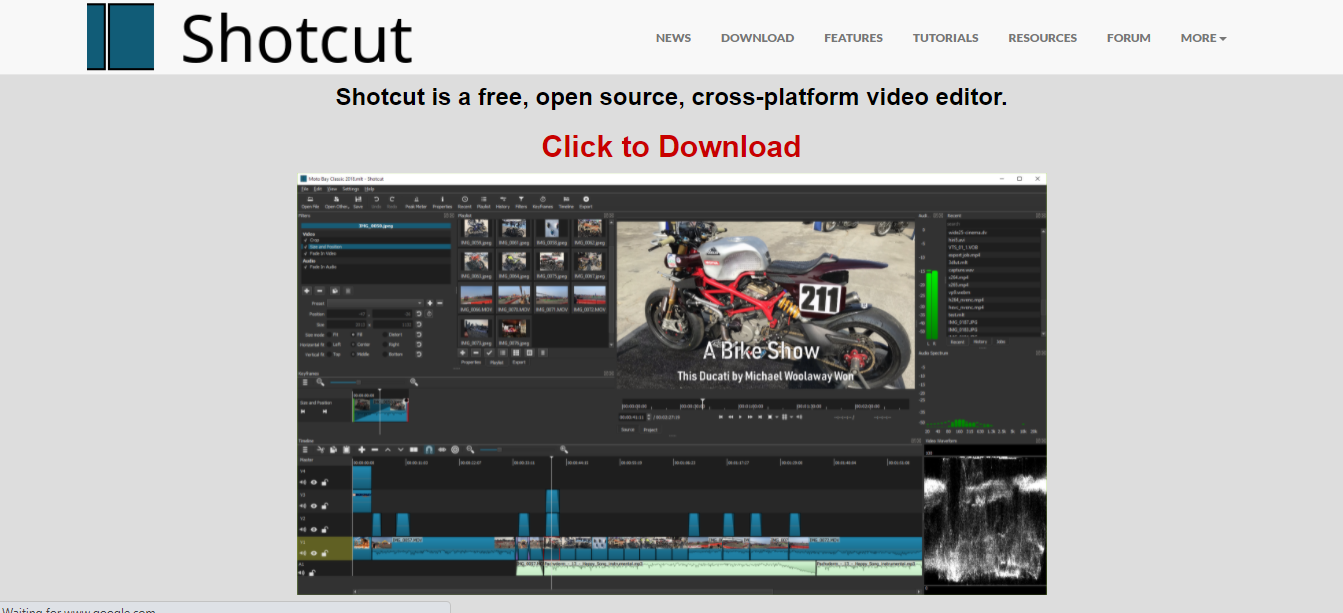Open the RESOURCES navigation link
Viewport: 1343px width, 613px height.
coord(1042,38)
